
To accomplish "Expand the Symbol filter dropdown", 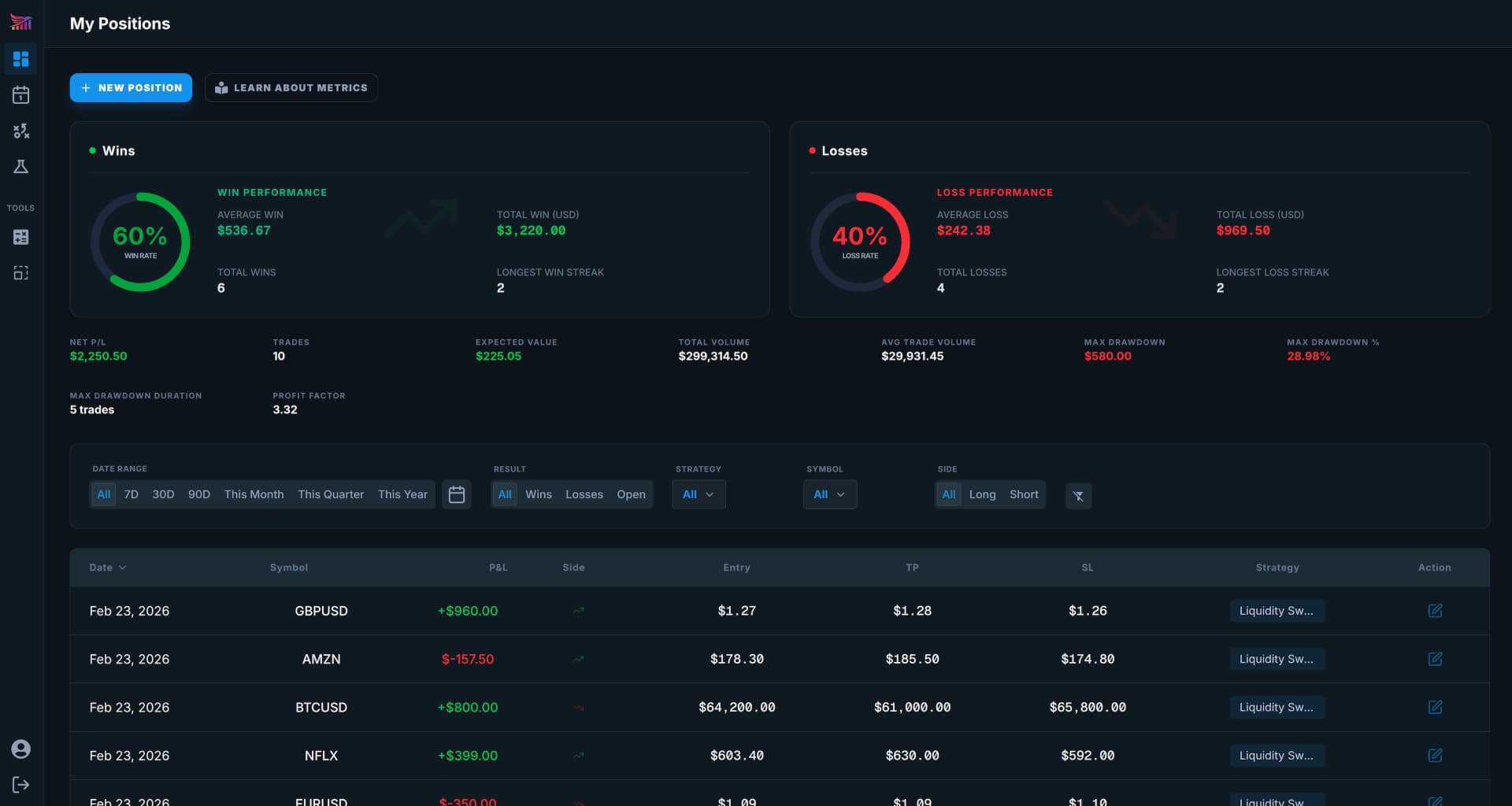I will 829,494.
